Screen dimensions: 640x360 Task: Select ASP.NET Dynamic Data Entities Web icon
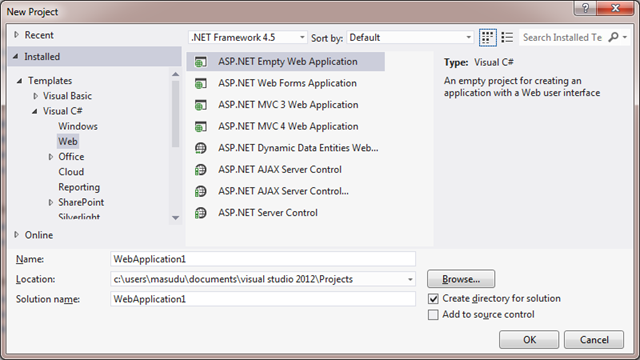[200, 148]
